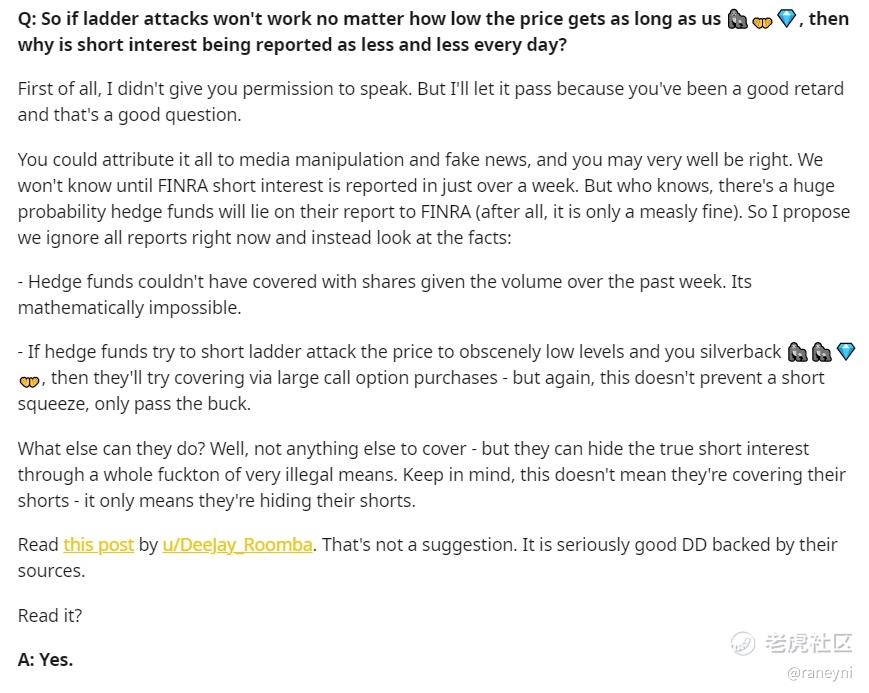Click the gorilla emoji in the bold question

[x=737, y=19]
